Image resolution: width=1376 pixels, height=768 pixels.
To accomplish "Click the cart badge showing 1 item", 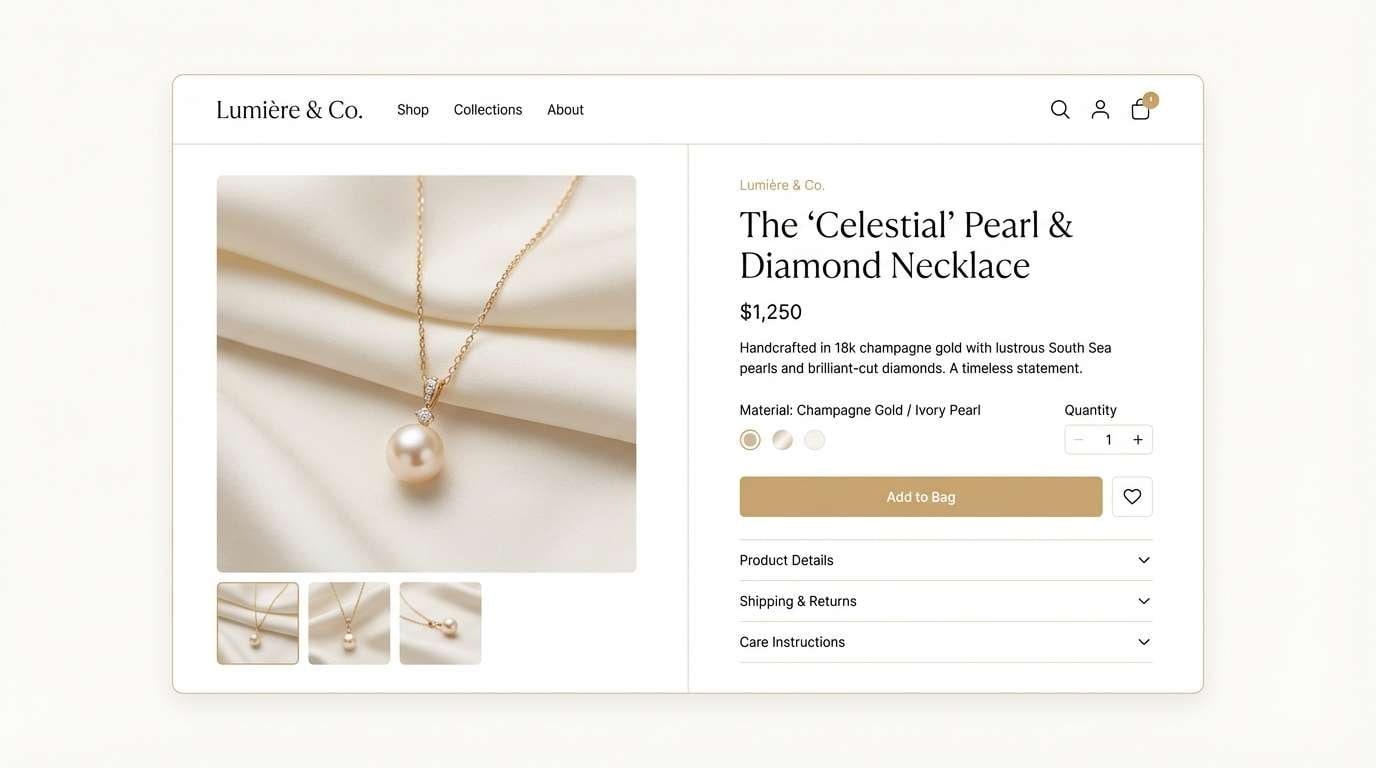I will 1149,98.
